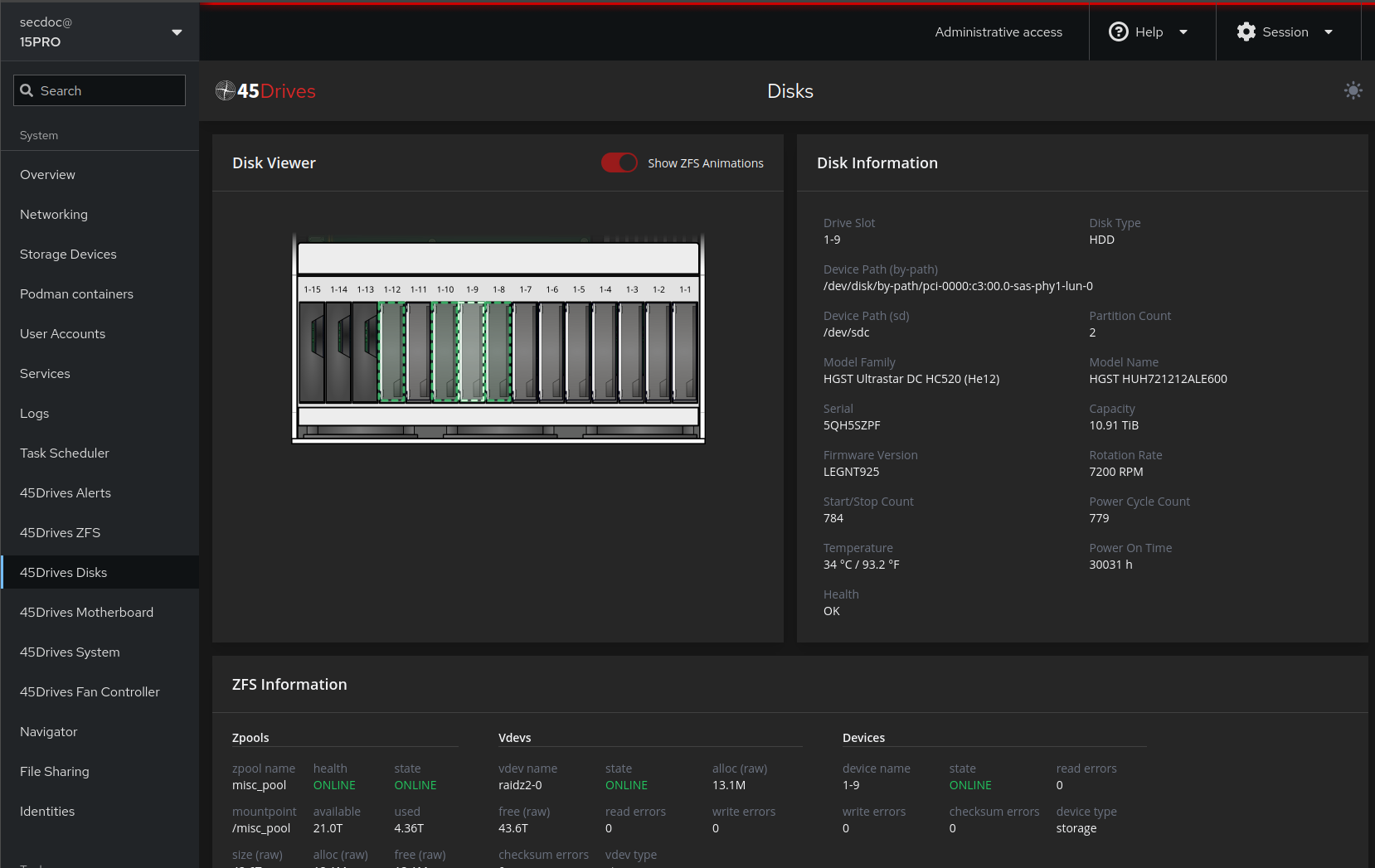Open Services page
Image resolution: width=1375 pixels, height=868 pixels.
click(100, 373)
